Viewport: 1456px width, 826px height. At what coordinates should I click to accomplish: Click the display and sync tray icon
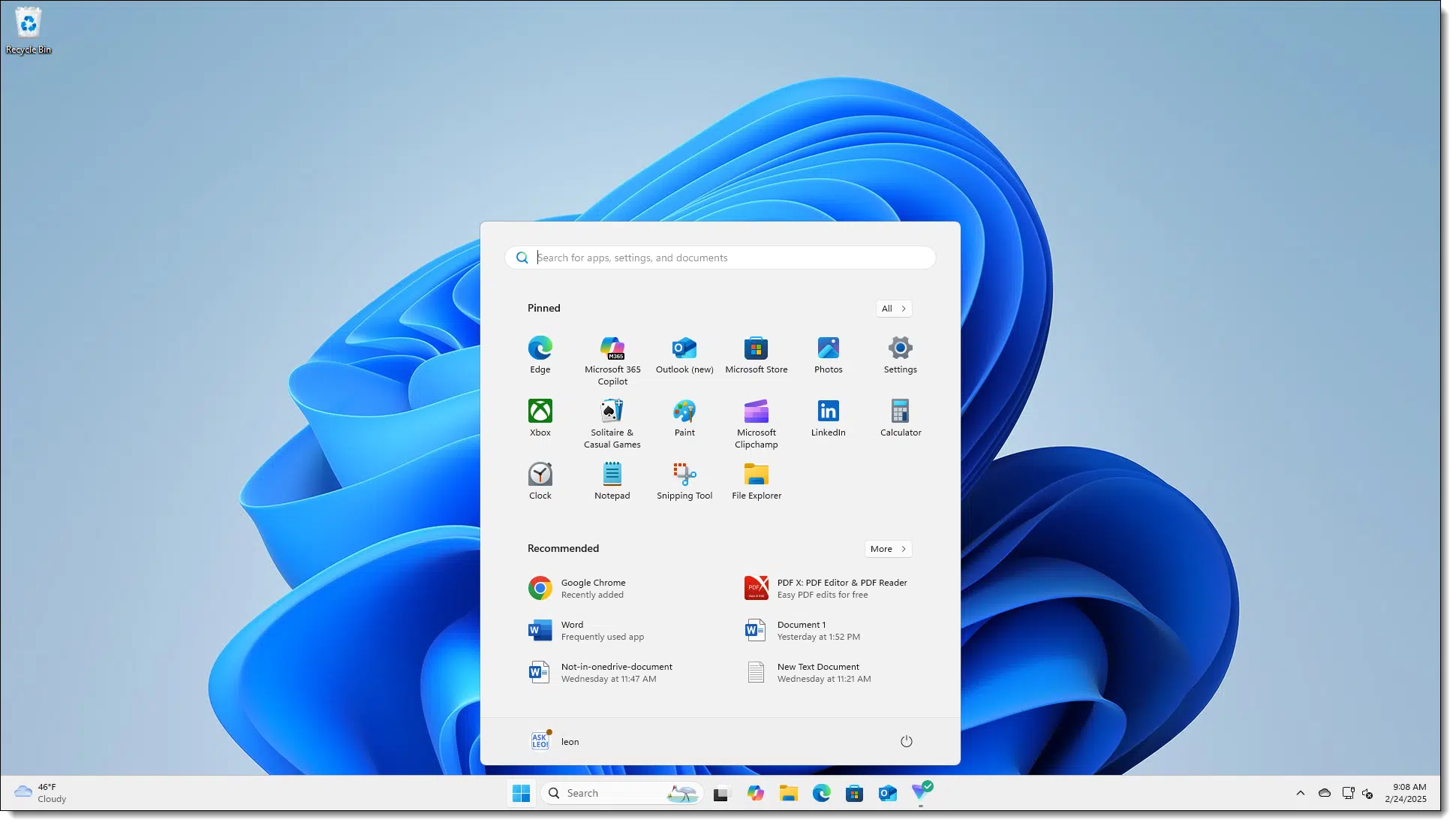tap(1348, 793)
